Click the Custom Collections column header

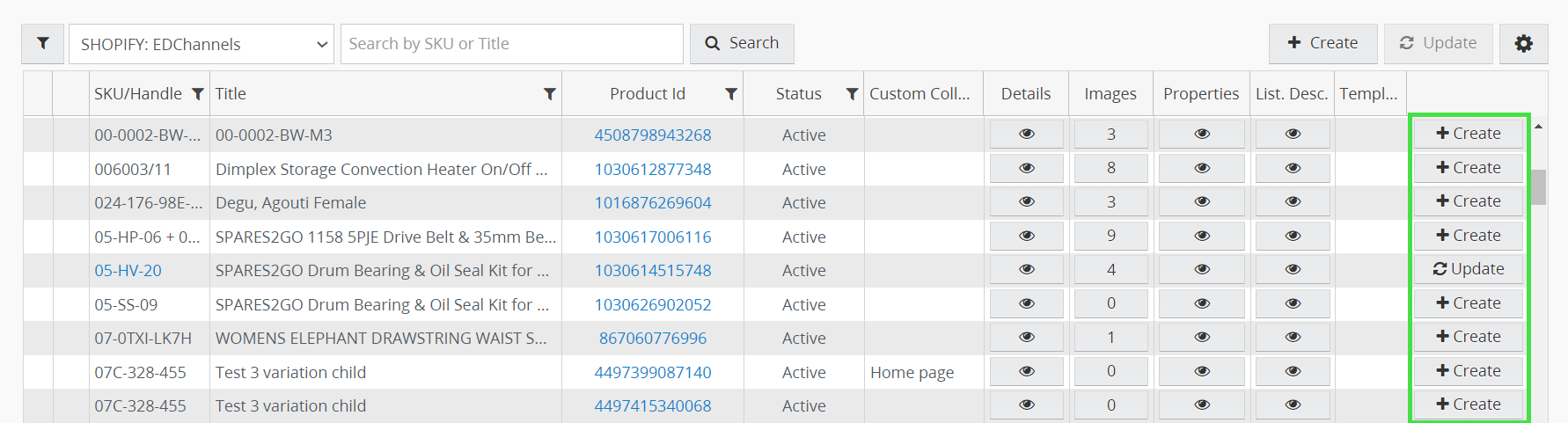pos(920,94)
